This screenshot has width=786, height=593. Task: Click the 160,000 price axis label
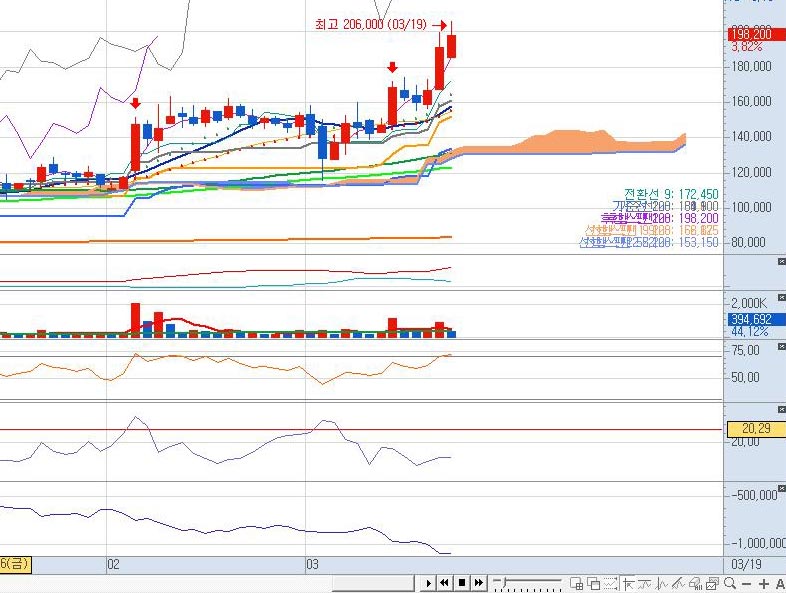pyautogui.click(x=751, y=102)
